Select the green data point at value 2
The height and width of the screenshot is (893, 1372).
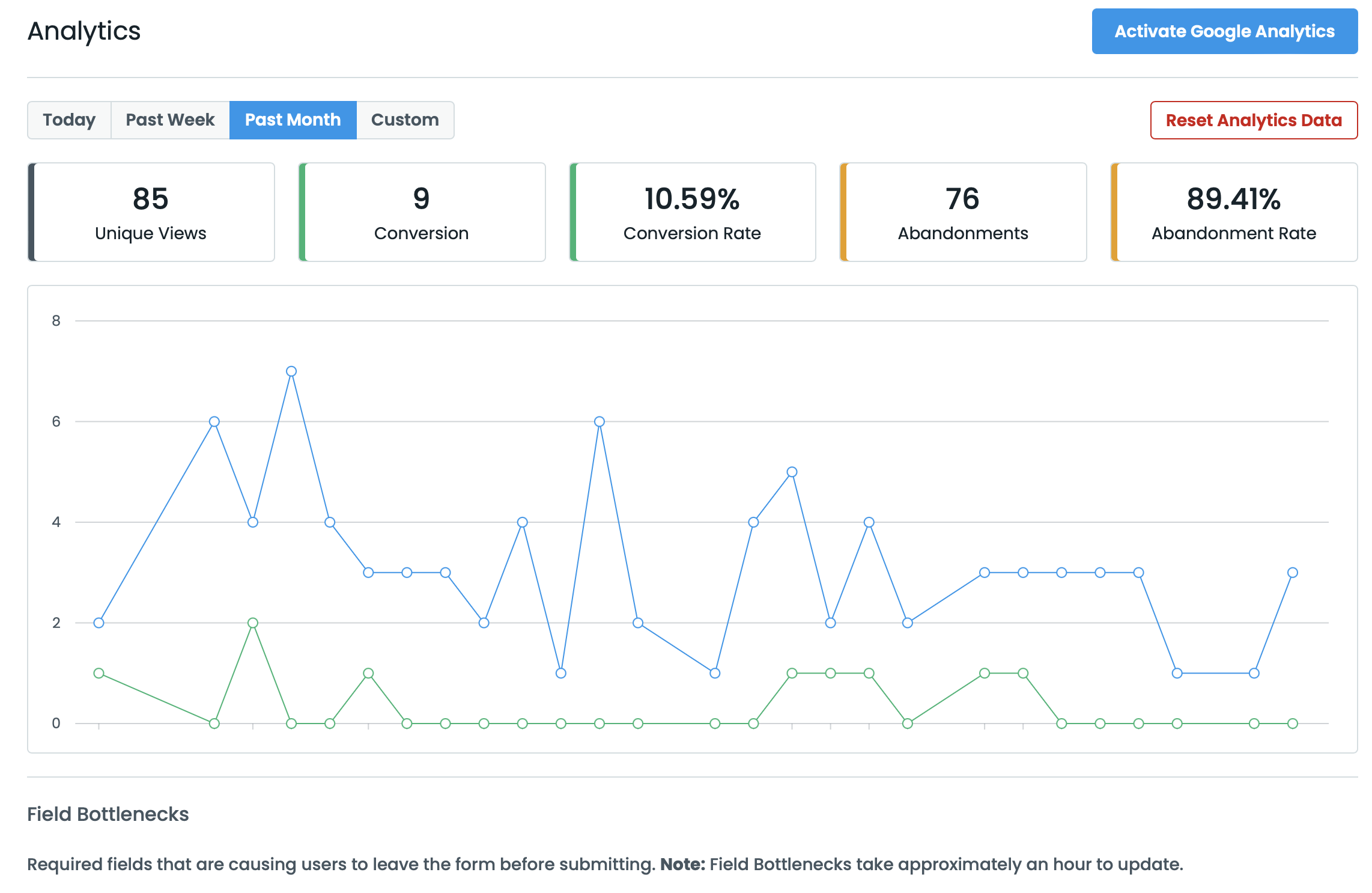pyautogui.click(x=252, y=623)
